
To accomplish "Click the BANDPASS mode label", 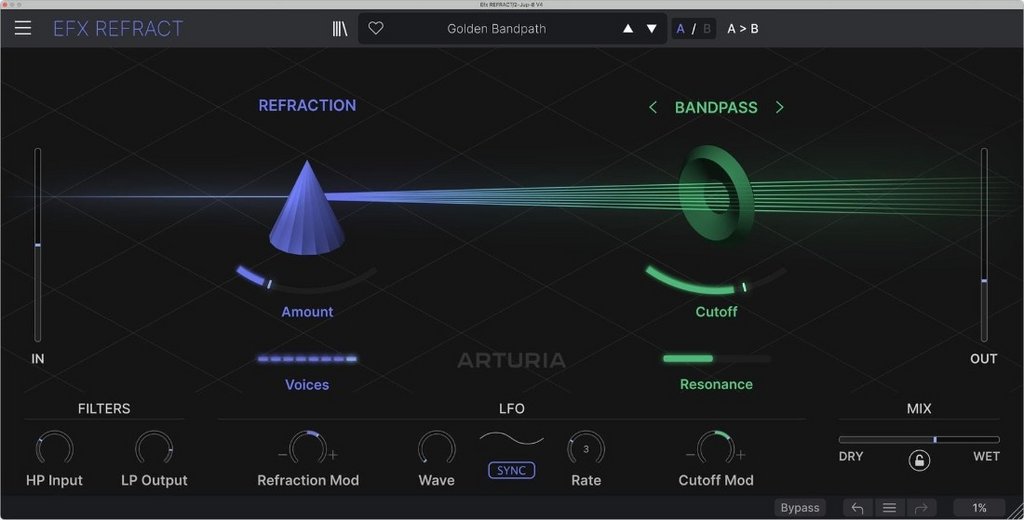I will pyautogui.click(x=716, y=107).
